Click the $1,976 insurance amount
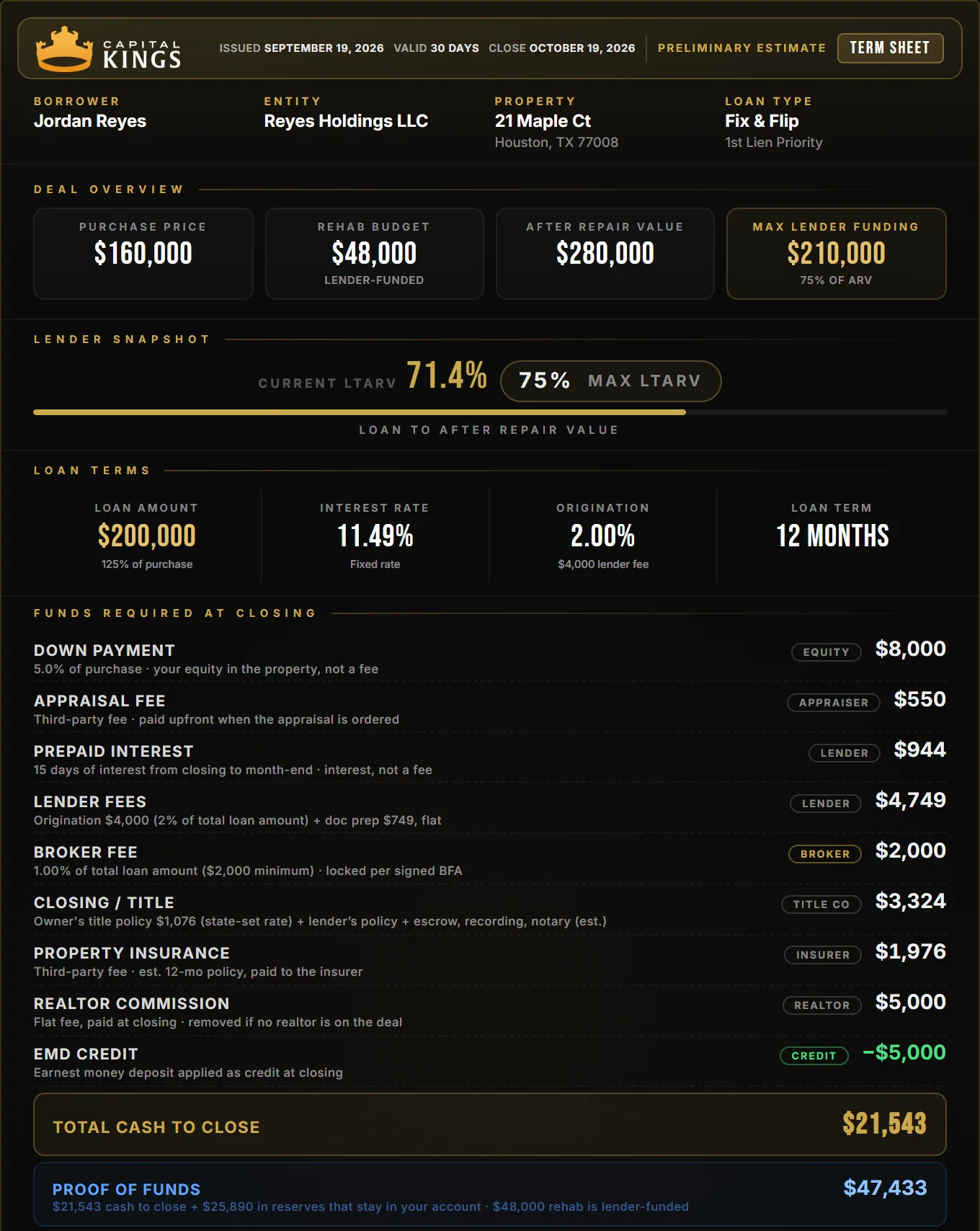Screen dimensions: 980x1231 point(910,952)
